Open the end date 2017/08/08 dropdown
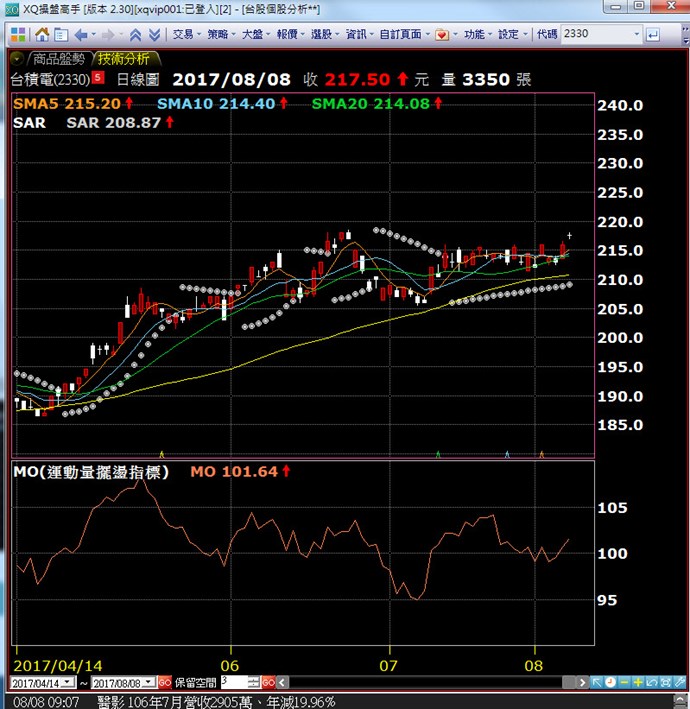The image size is (690, 709). point(150,681)
